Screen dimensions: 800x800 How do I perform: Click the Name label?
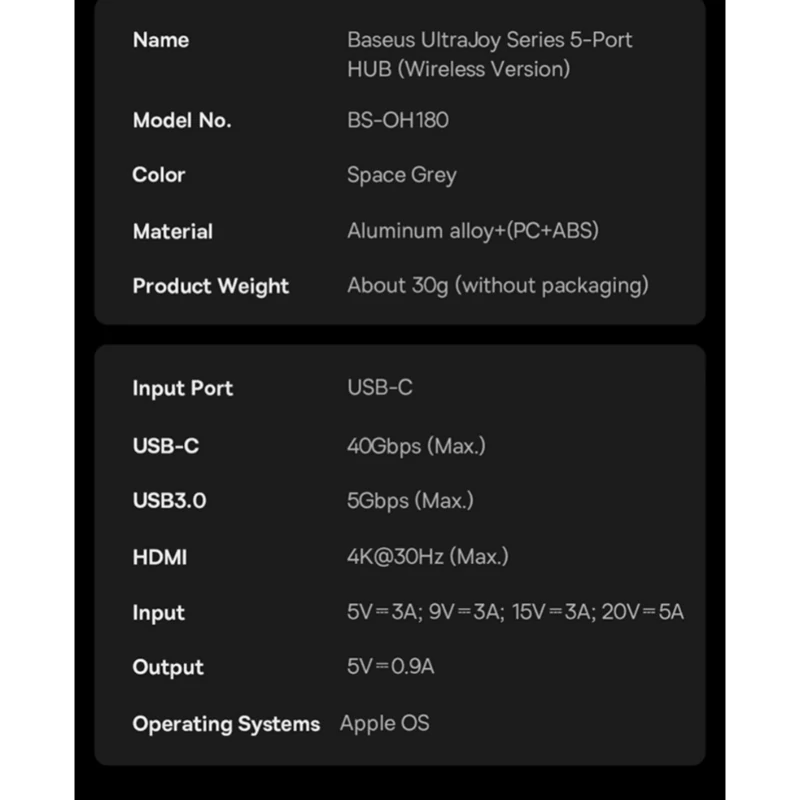(x=160, y=40)
